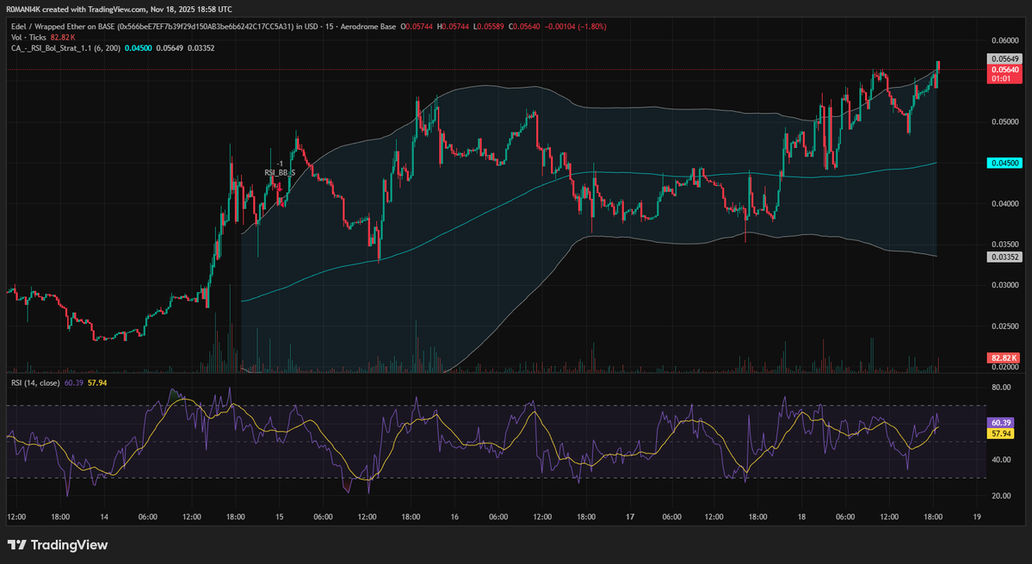The image size is (1032, 564).
Task: Click the red current price label 0.05640
Action: tap(1004, 71)
